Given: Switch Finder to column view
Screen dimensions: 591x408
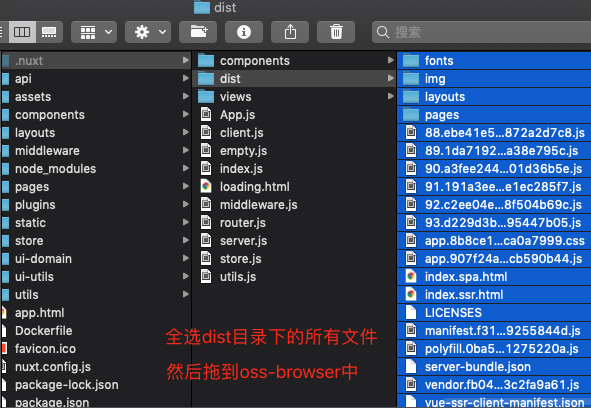Looking at the screenshot, I should point(22,32).
